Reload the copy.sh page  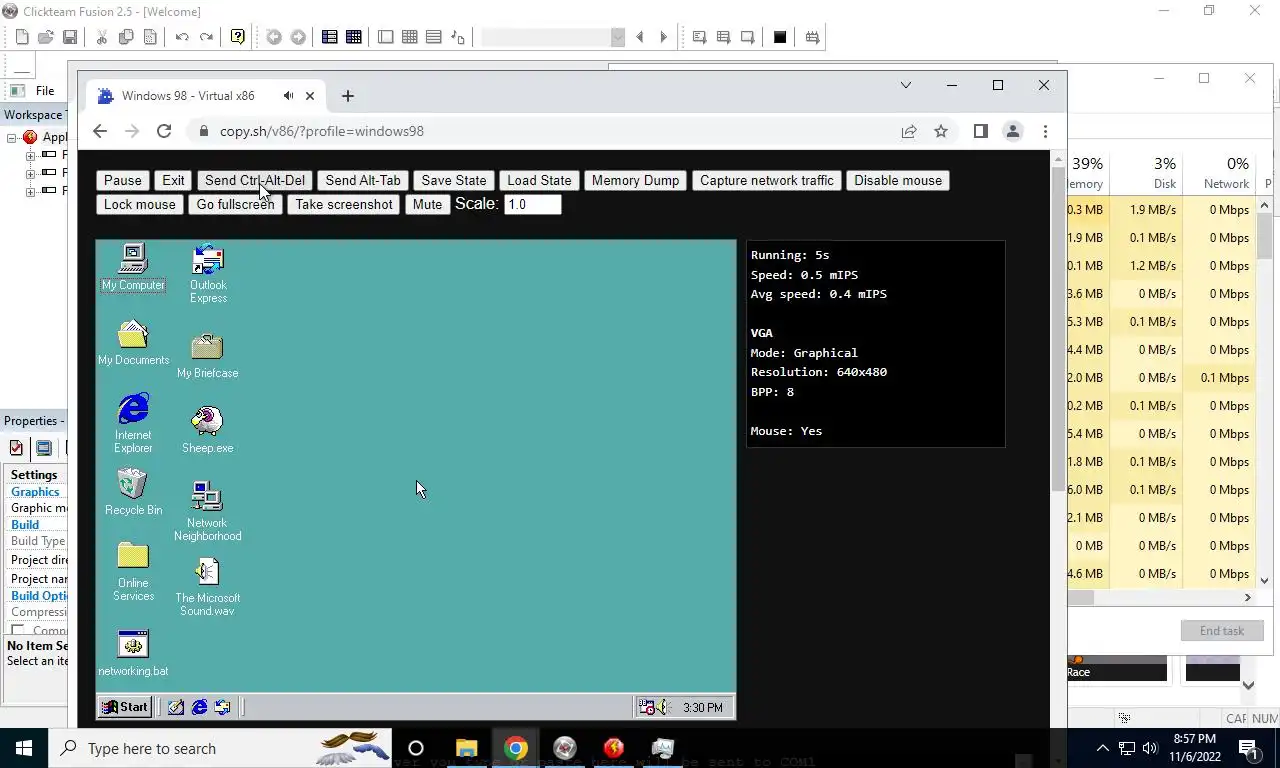coord(164,131)
